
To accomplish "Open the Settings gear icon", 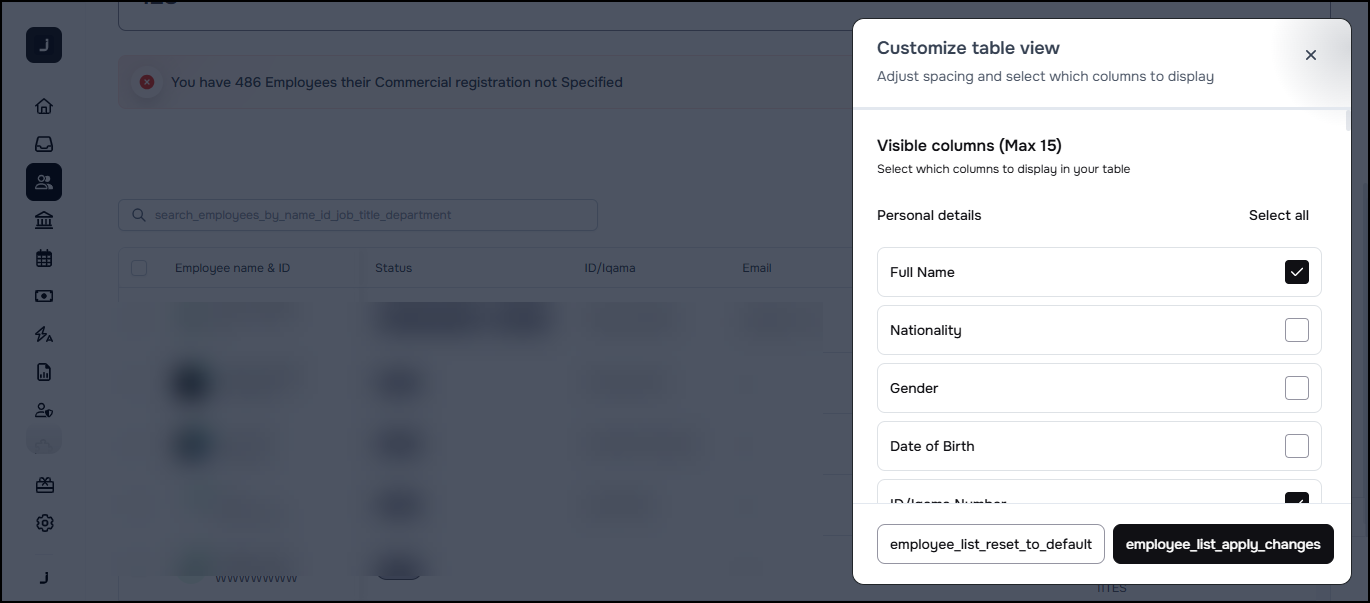I will [44, 523].
